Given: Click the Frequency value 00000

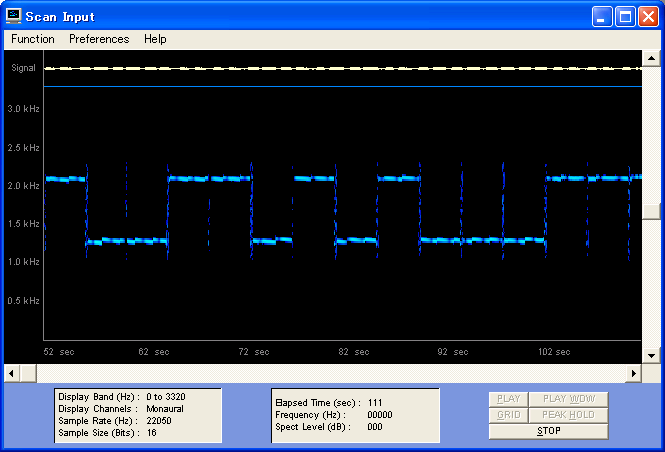Looking at the screenshot, I should tap(380, 415).
